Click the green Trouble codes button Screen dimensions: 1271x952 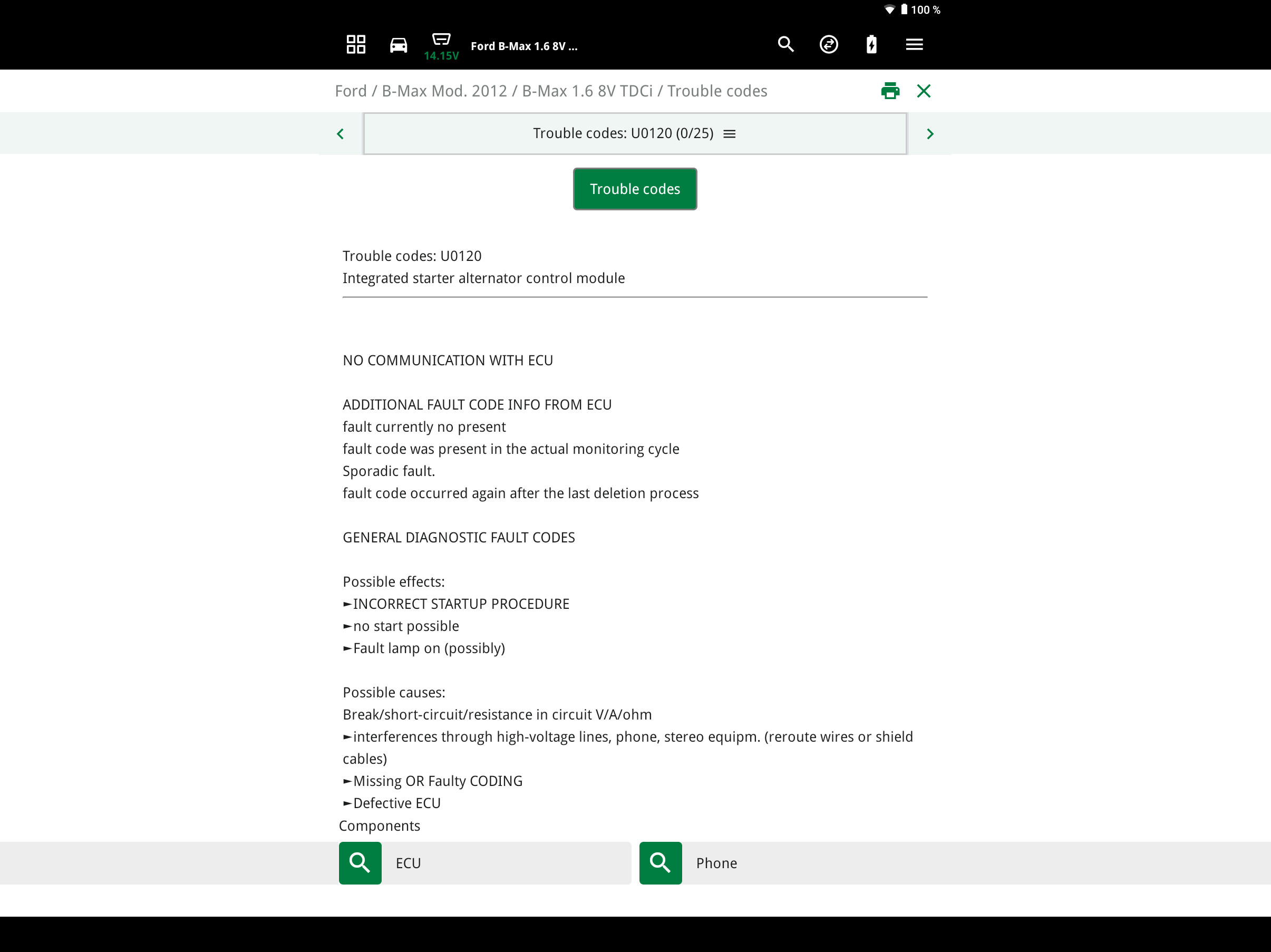point(634,189)
